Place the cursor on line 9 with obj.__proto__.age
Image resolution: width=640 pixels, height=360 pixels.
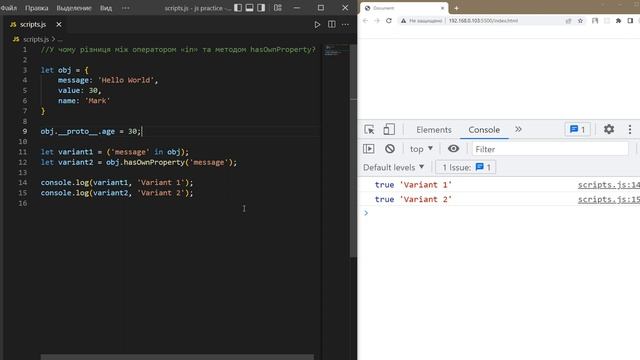tap(91, 131)
